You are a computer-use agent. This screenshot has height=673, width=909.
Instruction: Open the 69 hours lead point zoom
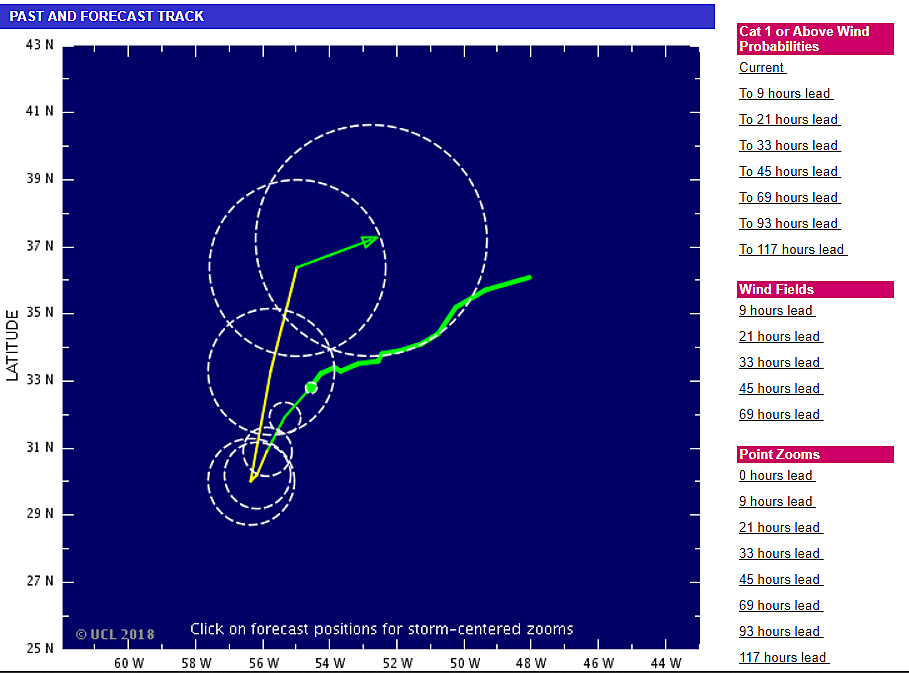tap(780, 606)
